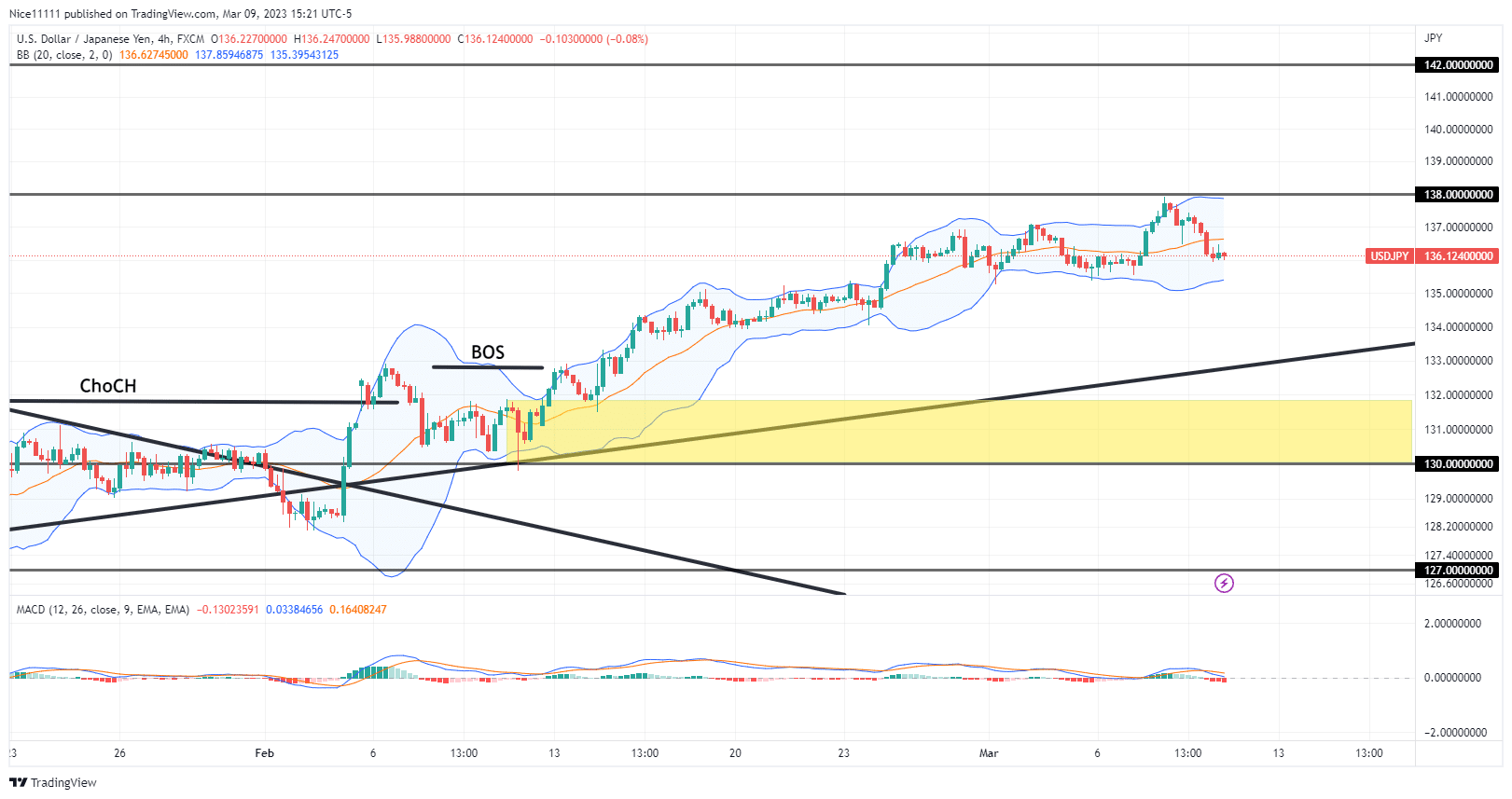Viewport: 1512px width, 799px height.
Task: Click the BOS horizontal line marker
Action: pos(488,367)
